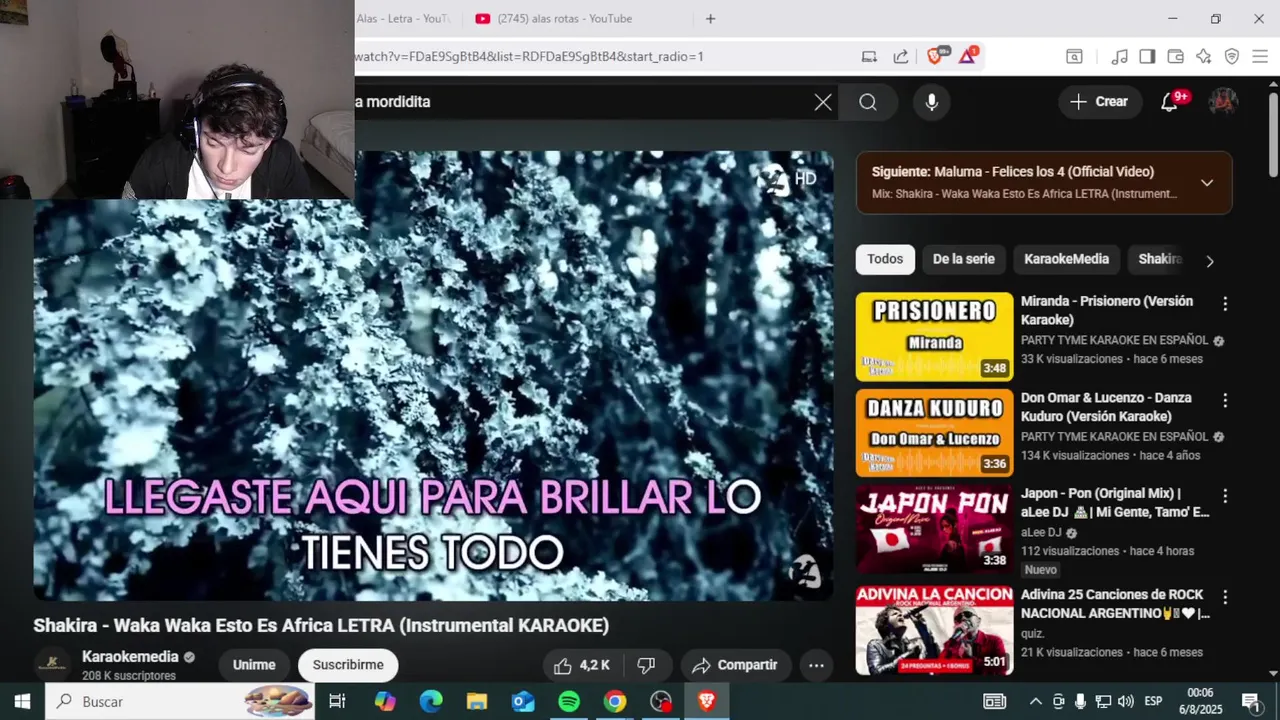This screenshot has height=720, width=1280.
Task: Open the Brave VPN shield icon
Action: (1232, 56)
